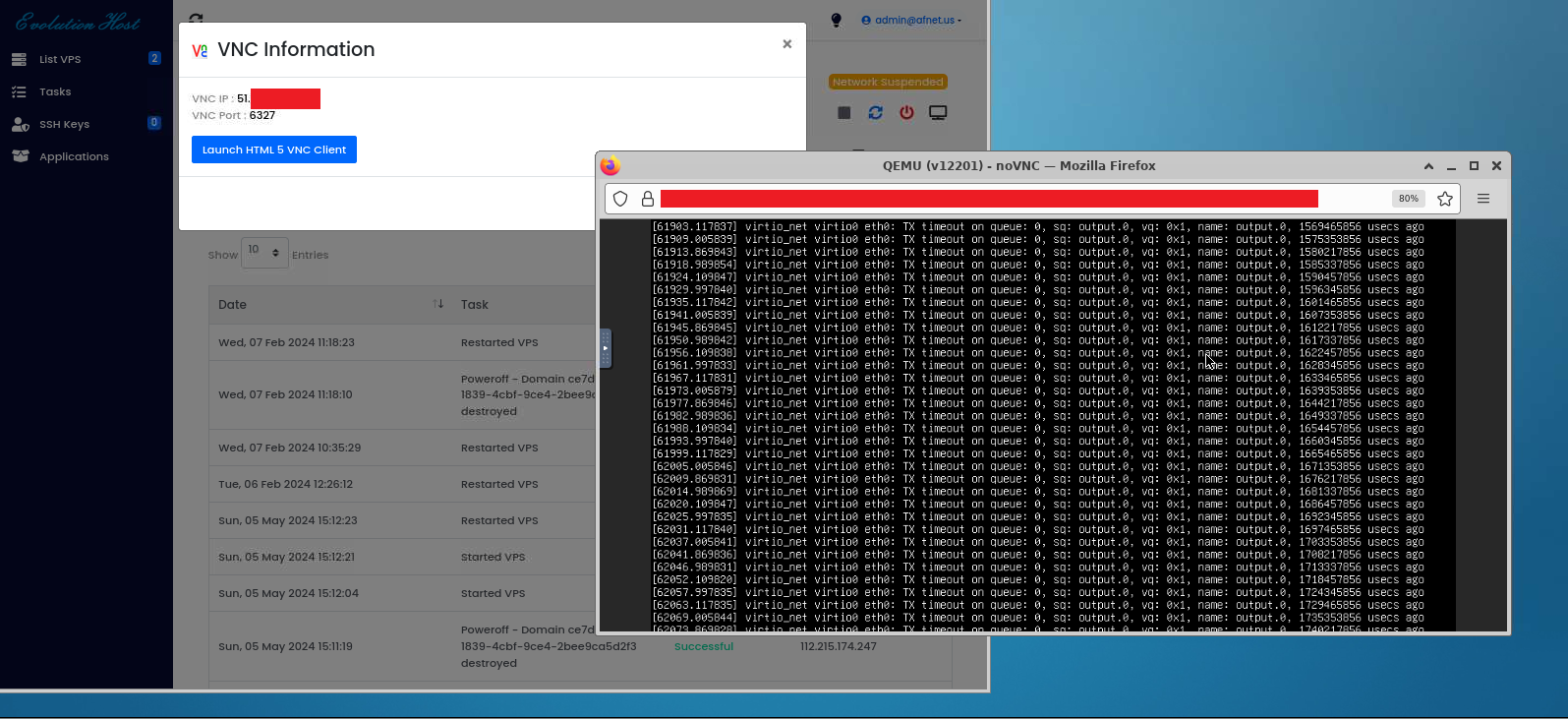The width and height of the screenshot is (1568, 719).
Task: Click the lightbulb theme toggle icon
Action: click(x=837, y=20)
